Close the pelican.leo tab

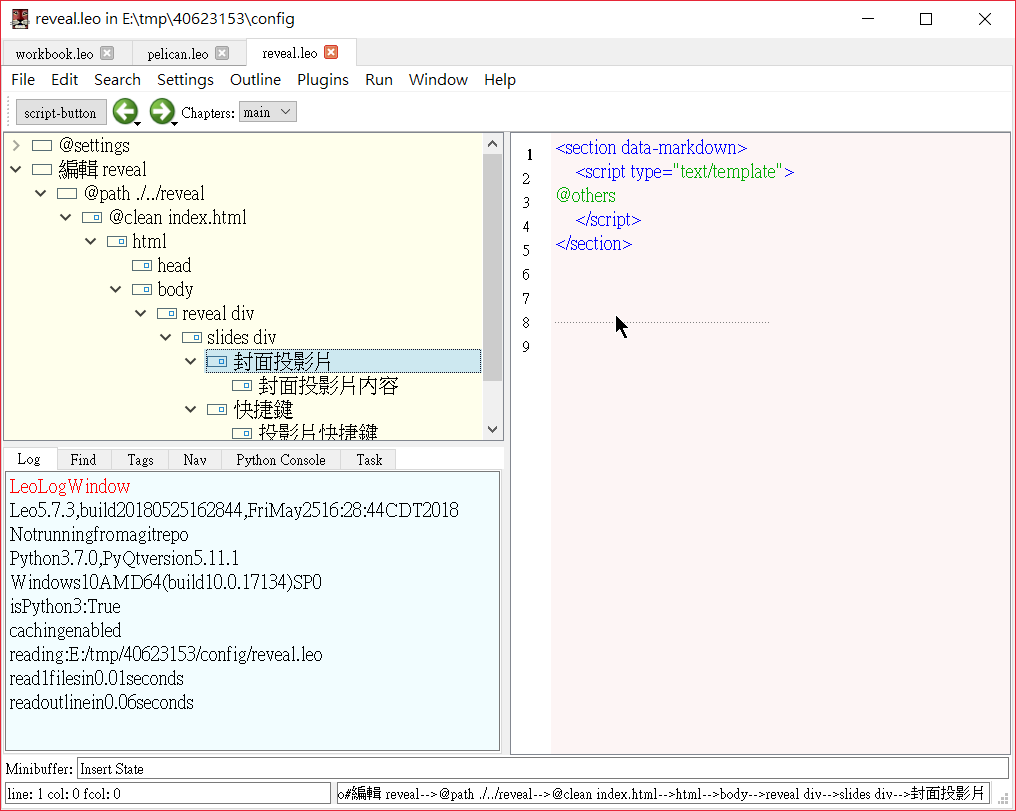(x=222, y=53)
